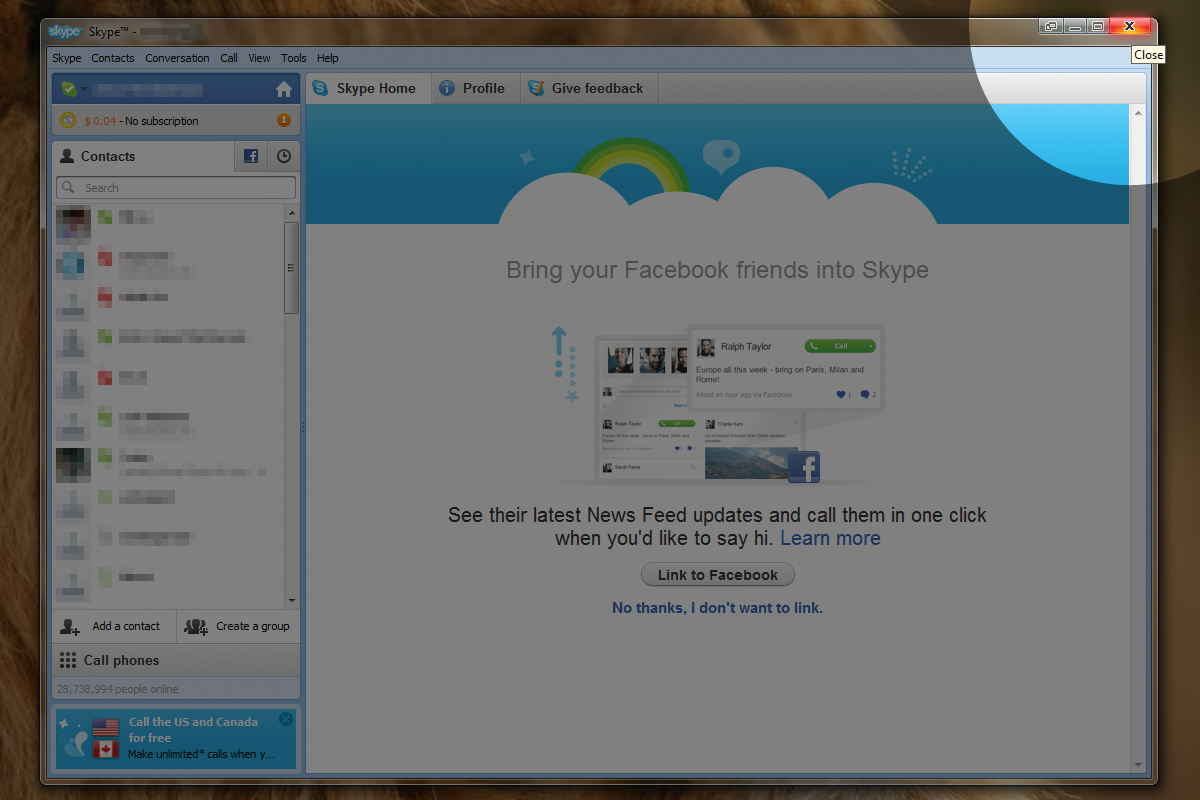Decline with "No thanks, I don't want to link"
Image resolution: width=1200 pixels, height=800 pixels.
pos(717,608)
